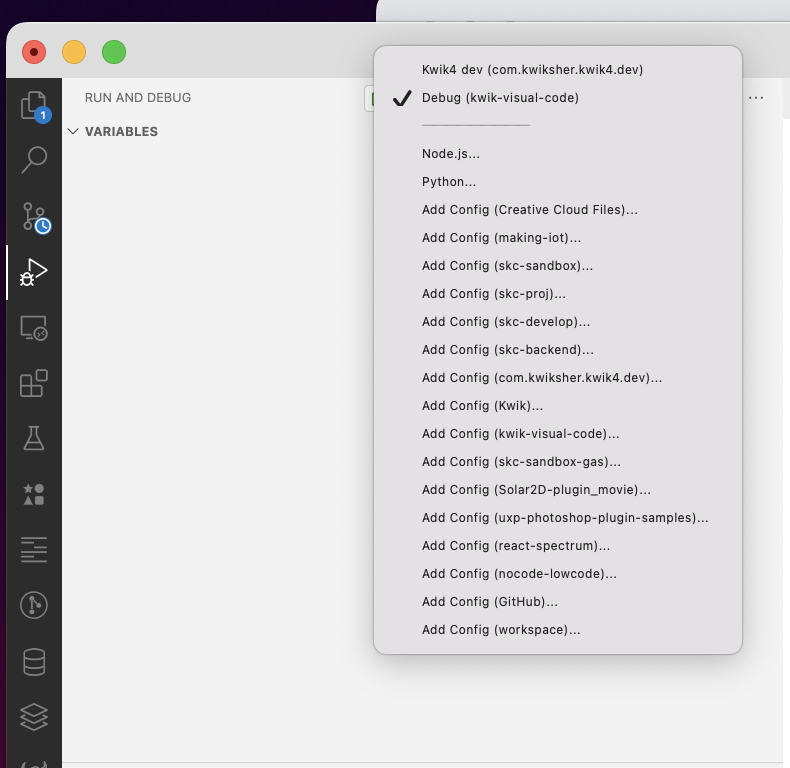This screenshot has height=768, width=790.
Task: Select Add Config (GitHub)...
Action: pos(558,602)
